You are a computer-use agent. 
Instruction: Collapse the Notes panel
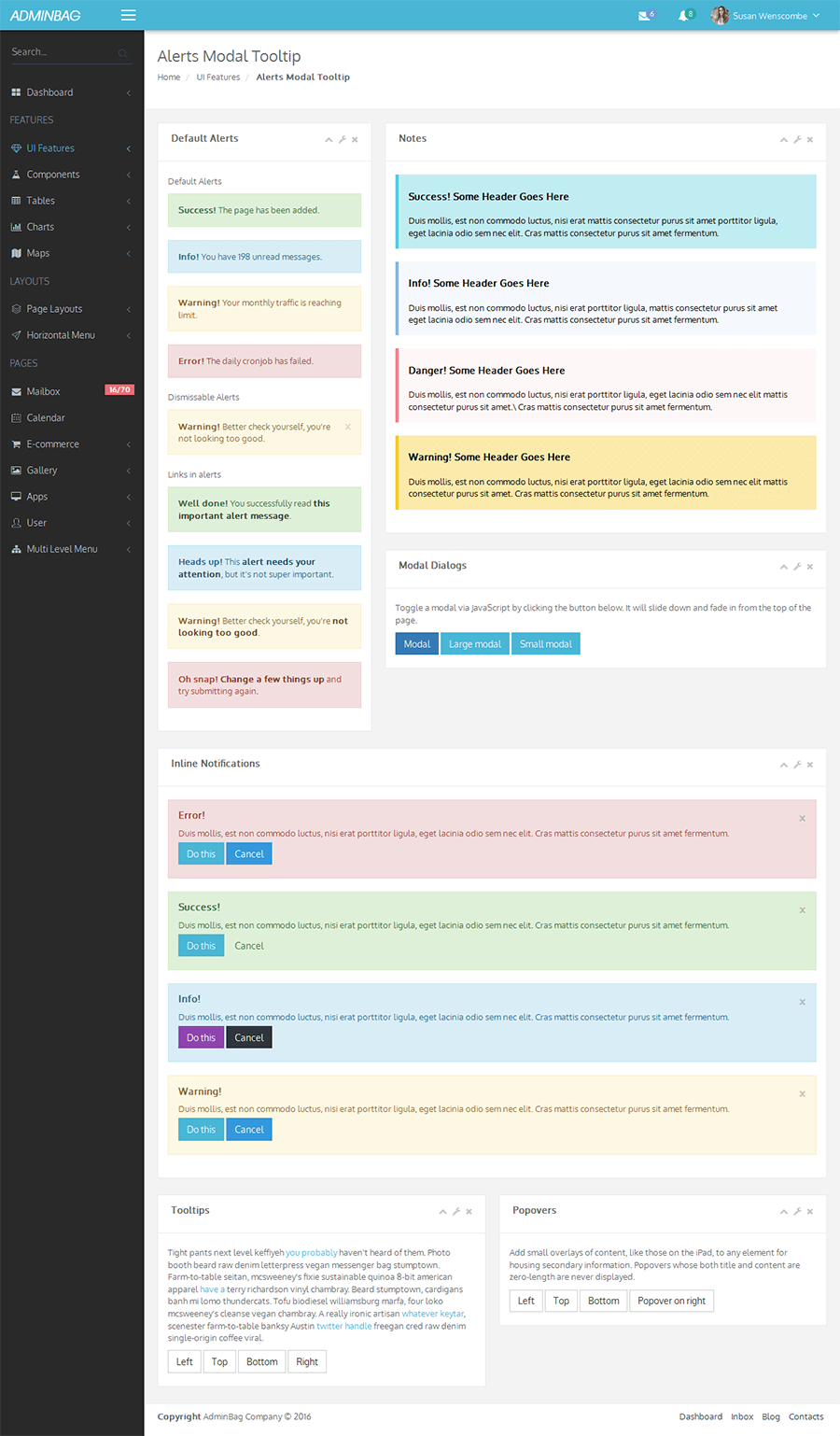click(783, 138)
